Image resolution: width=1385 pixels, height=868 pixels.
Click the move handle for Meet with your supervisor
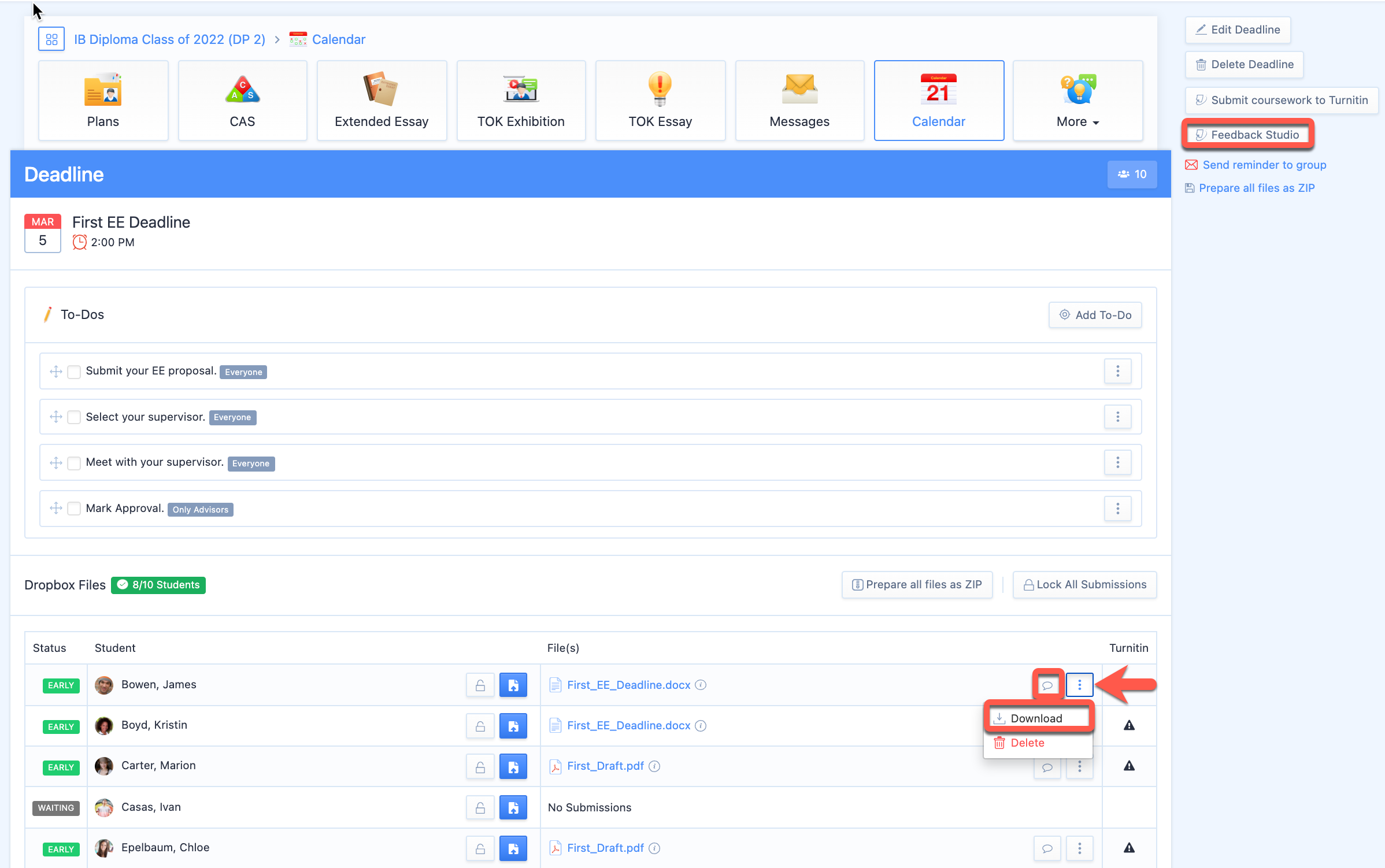click(56, 462)
